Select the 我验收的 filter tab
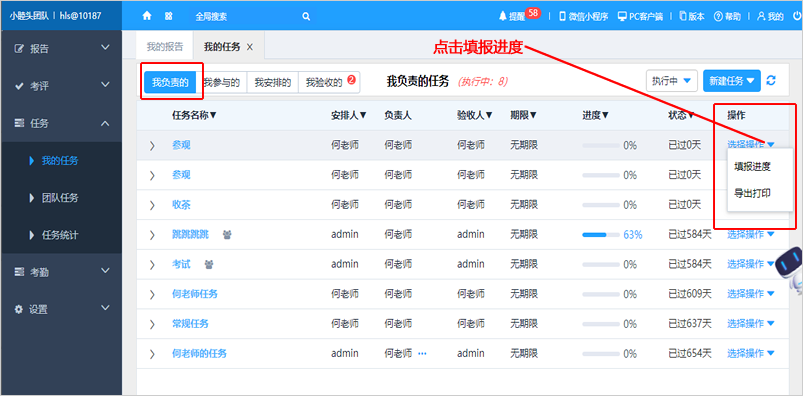 coord(329,82)
